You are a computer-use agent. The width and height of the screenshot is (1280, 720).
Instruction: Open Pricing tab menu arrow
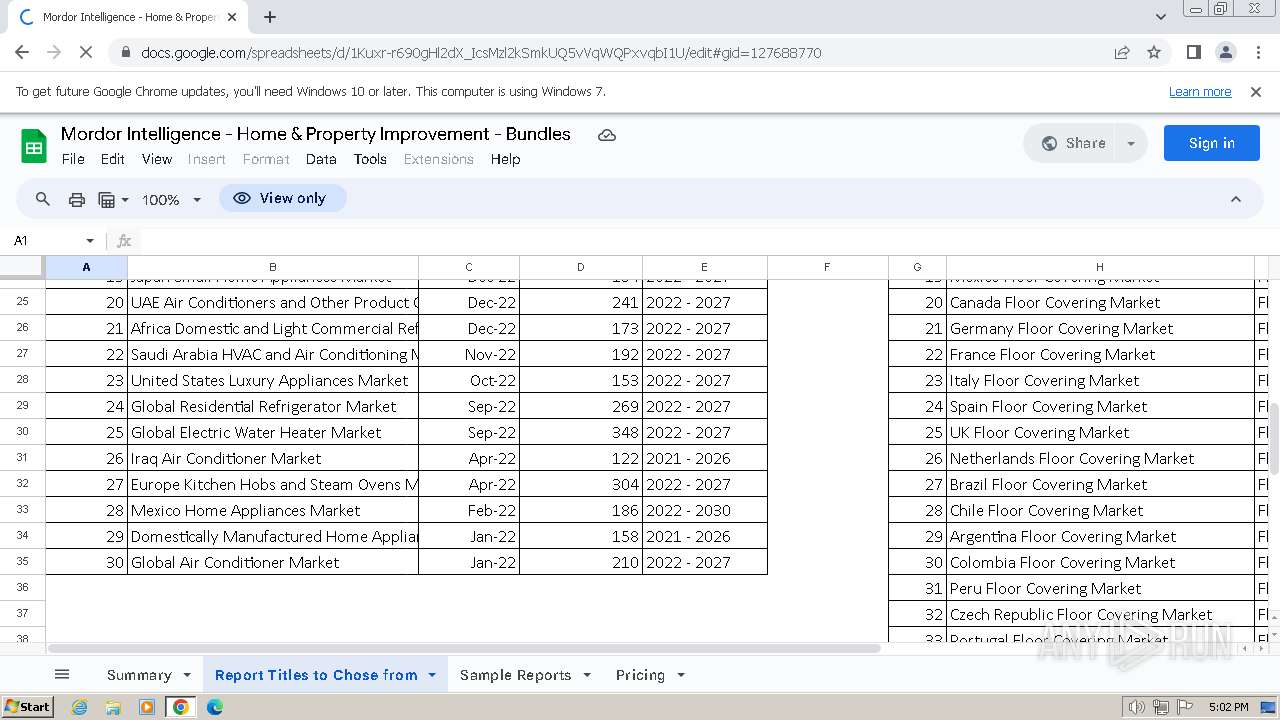point(681,675)
